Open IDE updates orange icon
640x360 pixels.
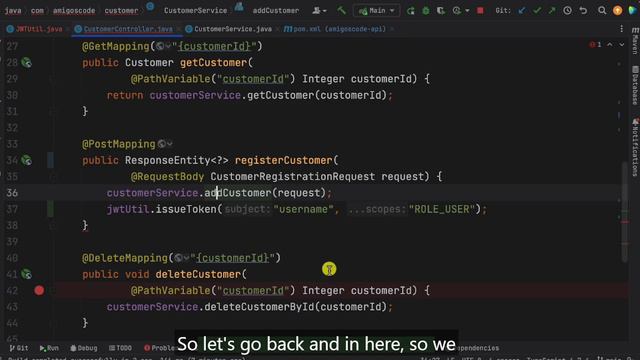[x=618, y=11]
